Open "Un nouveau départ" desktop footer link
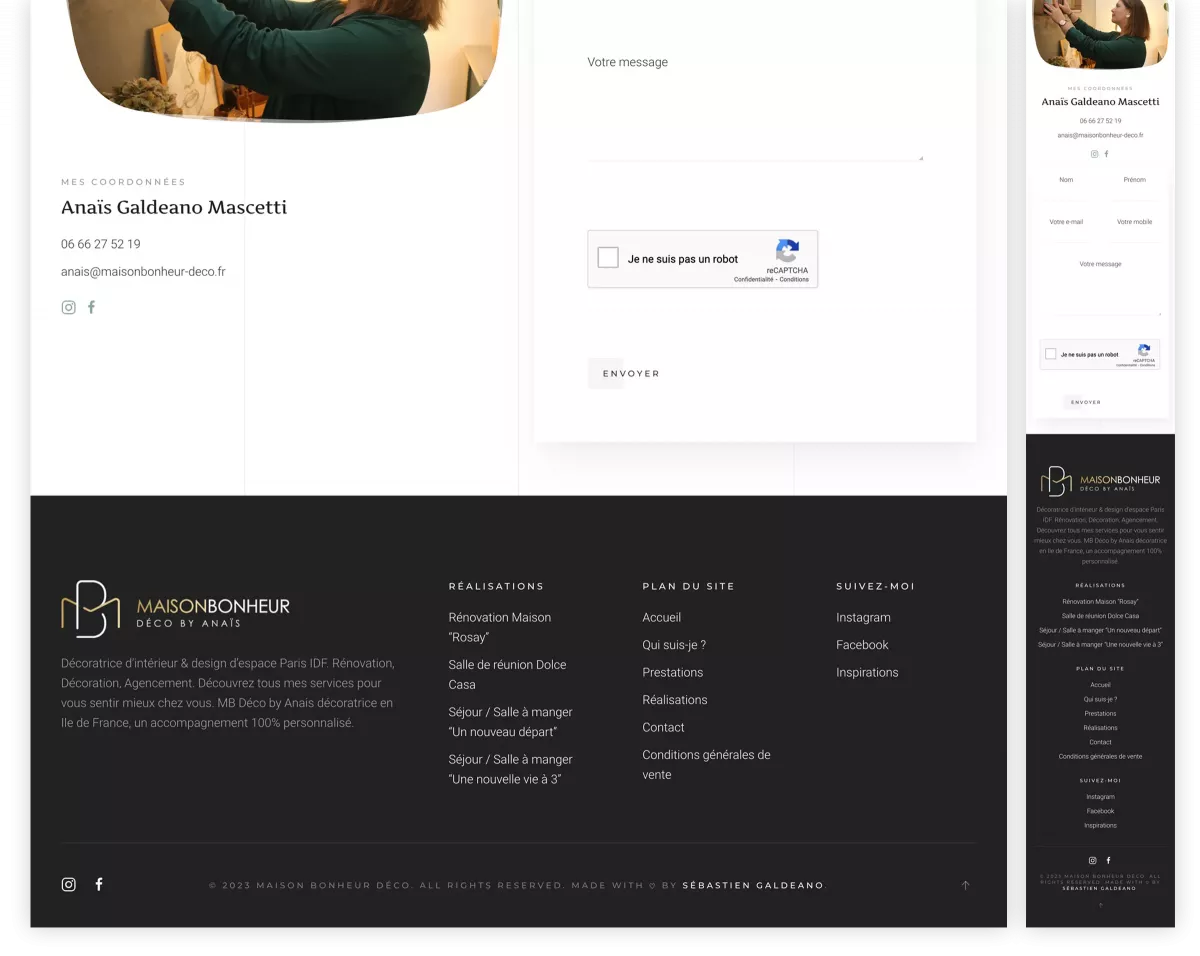 [x=510, y=721]
